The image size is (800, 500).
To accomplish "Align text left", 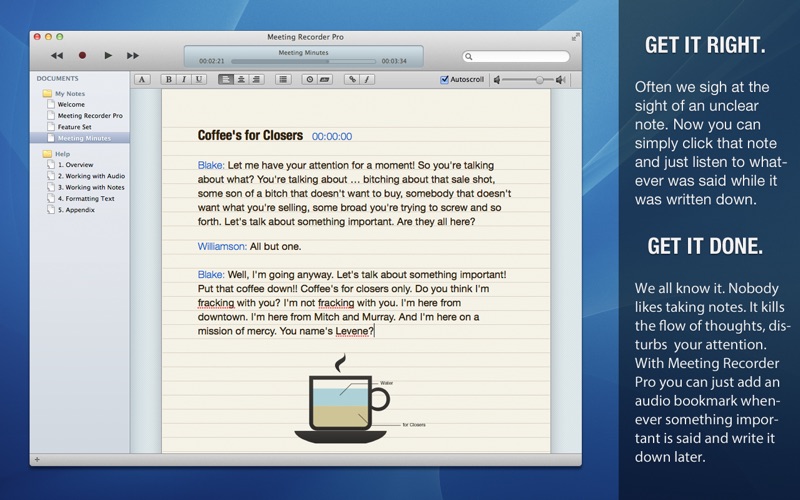I will pyautogui.click(x=226, y=79).
